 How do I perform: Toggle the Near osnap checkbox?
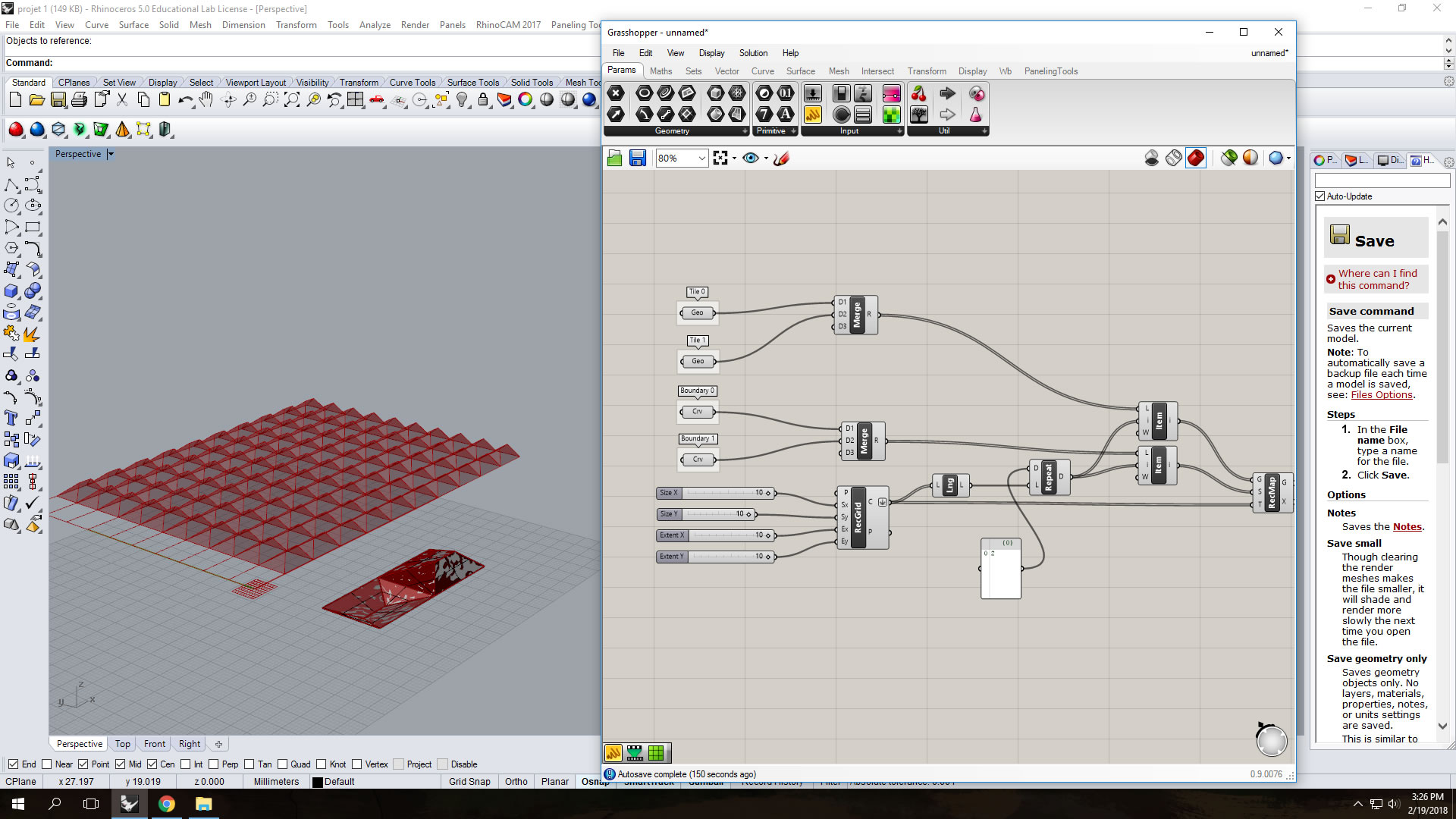[47, 764]
